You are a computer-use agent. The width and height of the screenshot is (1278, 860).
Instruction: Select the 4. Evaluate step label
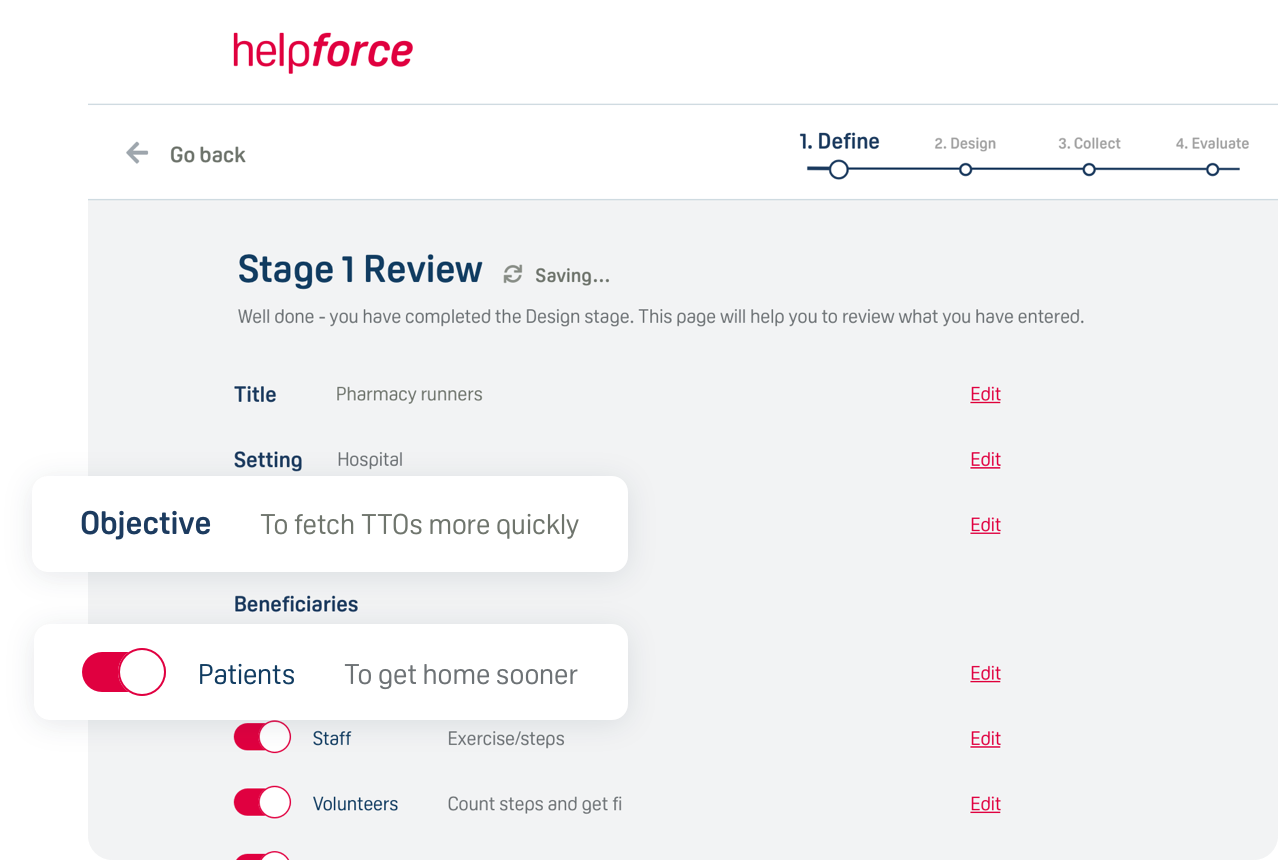tap(1212, 144)
